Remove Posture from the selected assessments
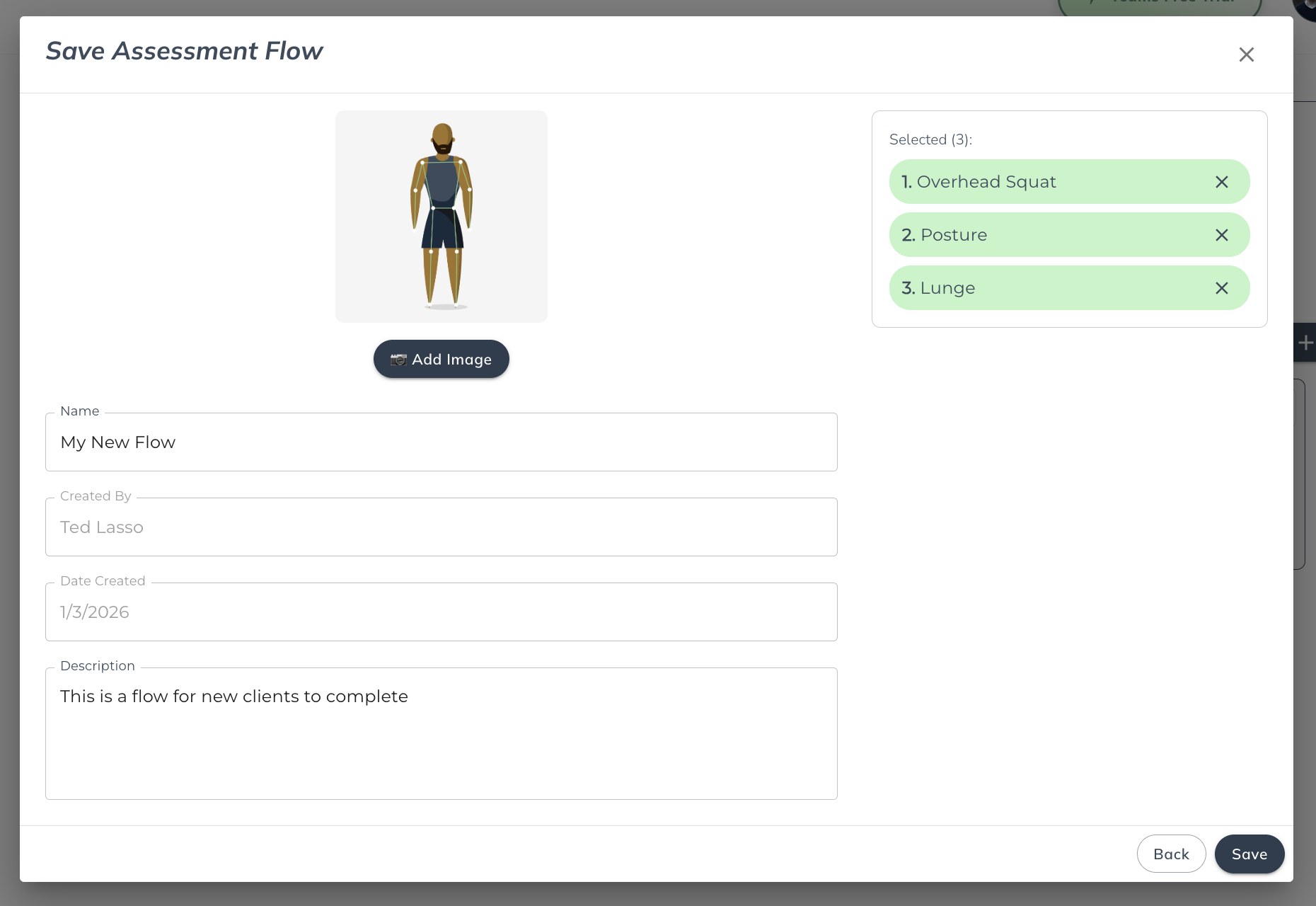Viewport: 1316px width, 906px height. coord(1221,235)
